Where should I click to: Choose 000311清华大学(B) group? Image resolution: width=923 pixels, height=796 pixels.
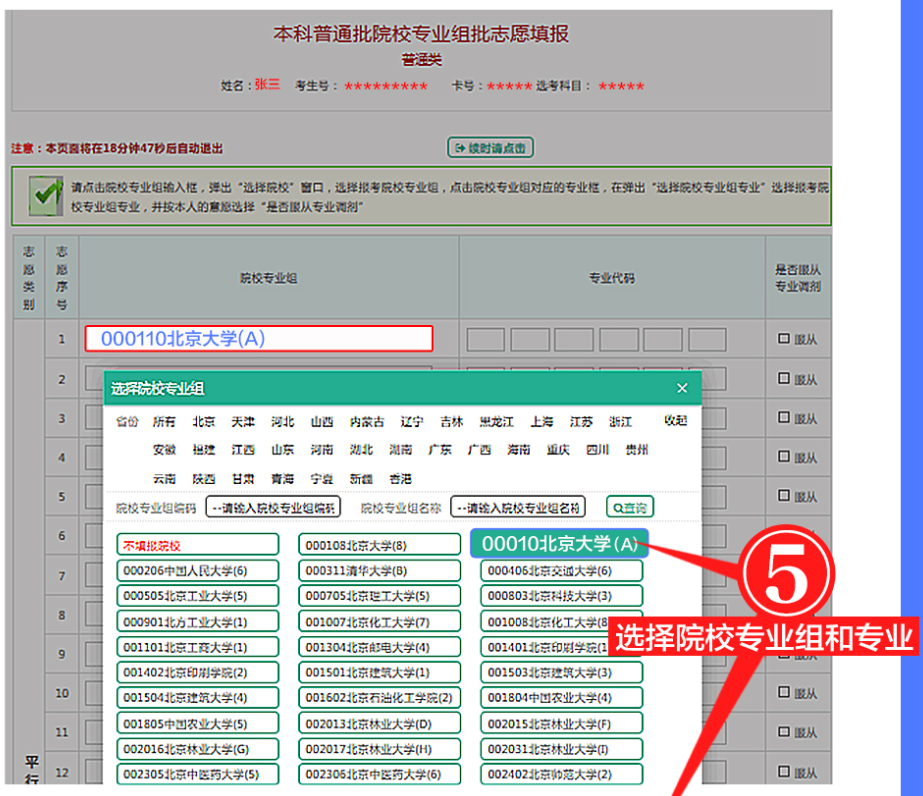point(380,571)
